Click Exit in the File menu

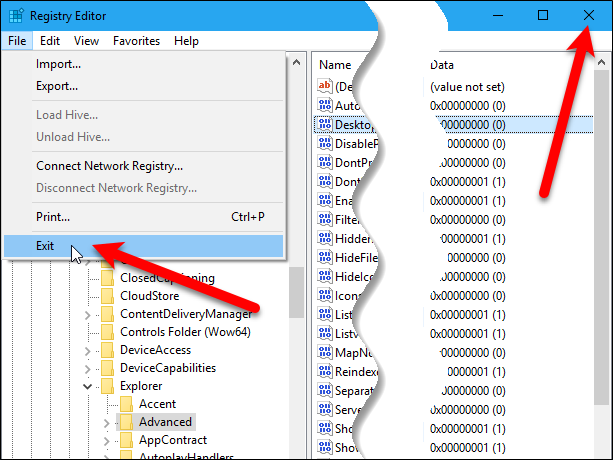143,246
